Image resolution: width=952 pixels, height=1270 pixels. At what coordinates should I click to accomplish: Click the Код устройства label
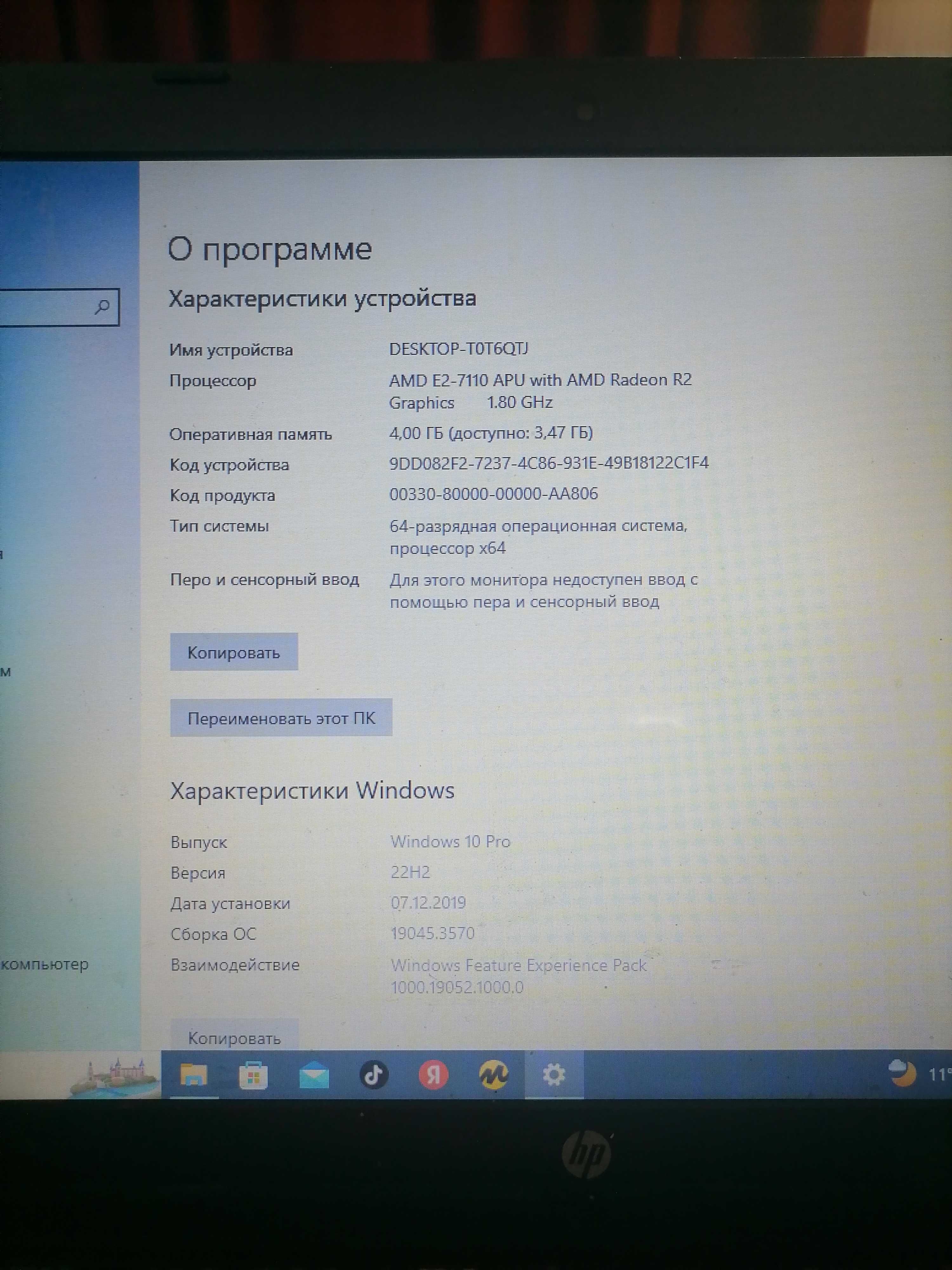point(229,465)
